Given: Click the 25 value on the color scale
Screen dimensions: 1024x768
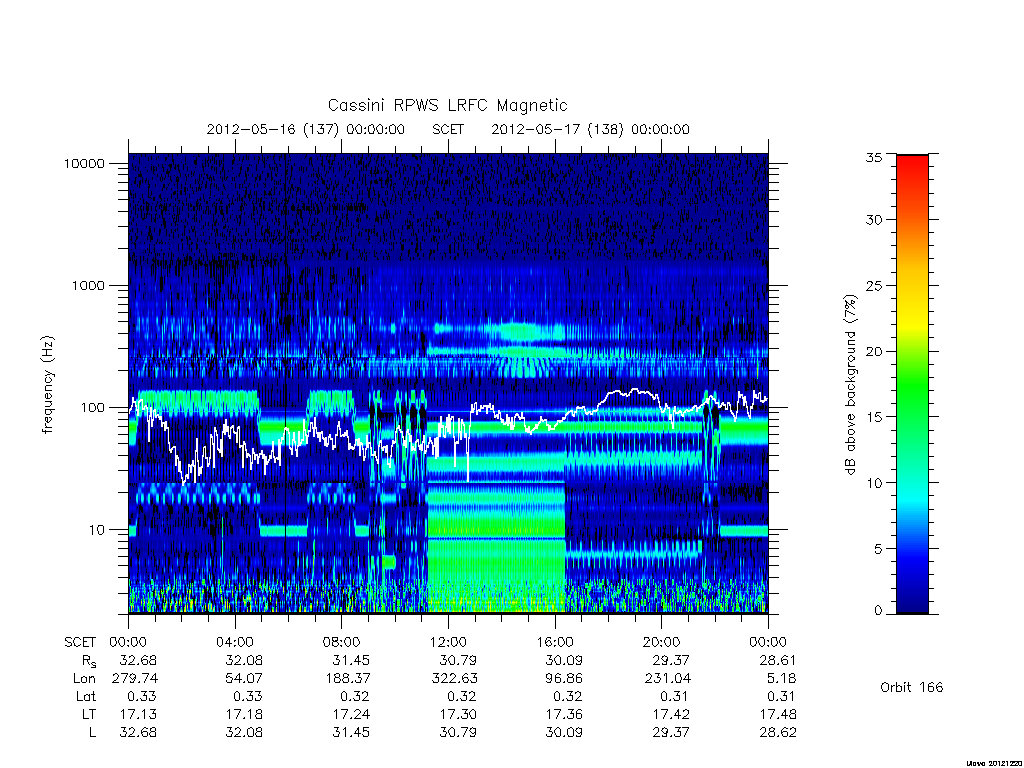Looking at the screenshot, I should click(874, 285).
